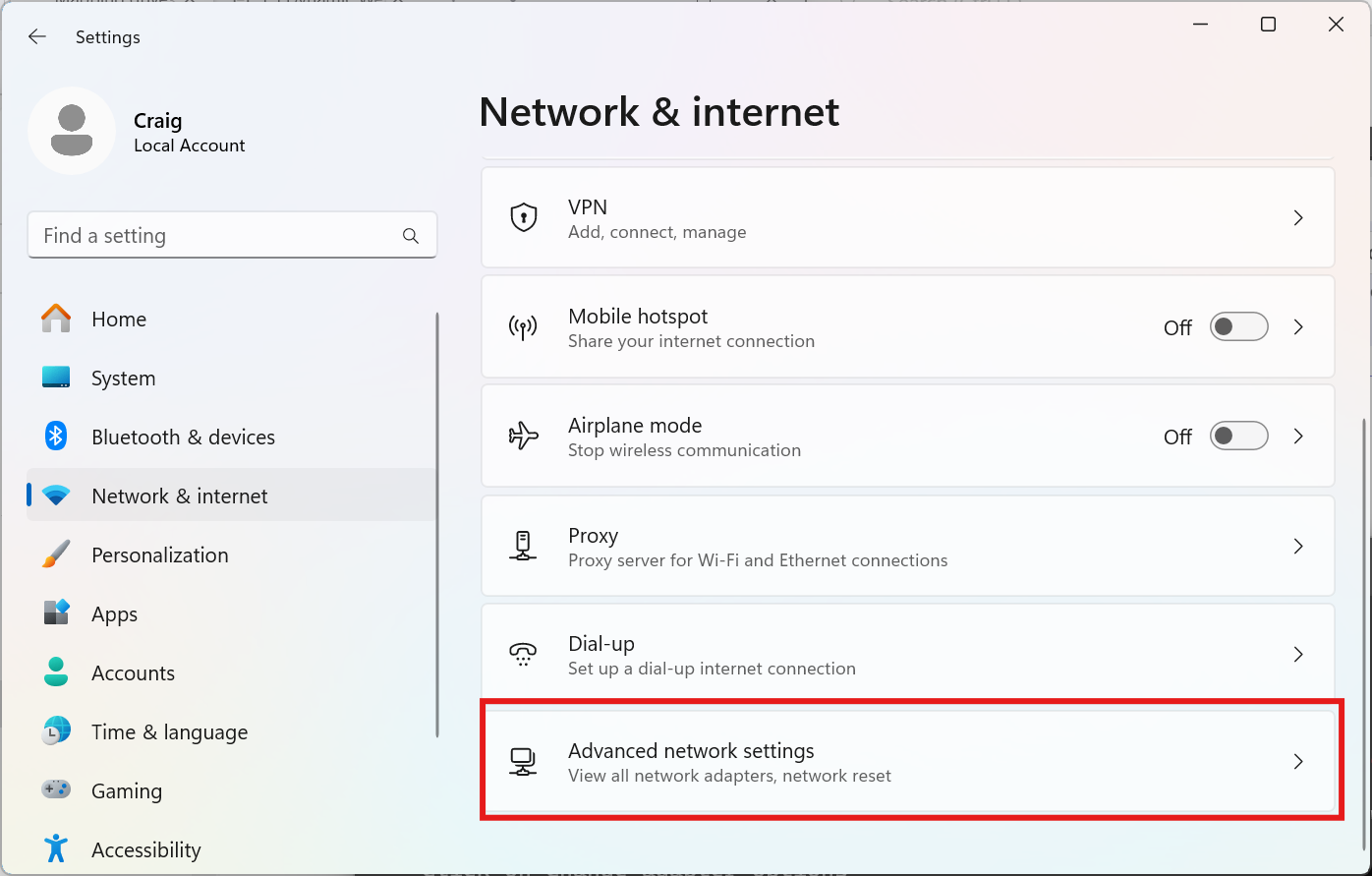Image resolution: width=1372 pixels, height=876 pixels.
Task: Open Gaming settings category
Action: click(232, 790)
